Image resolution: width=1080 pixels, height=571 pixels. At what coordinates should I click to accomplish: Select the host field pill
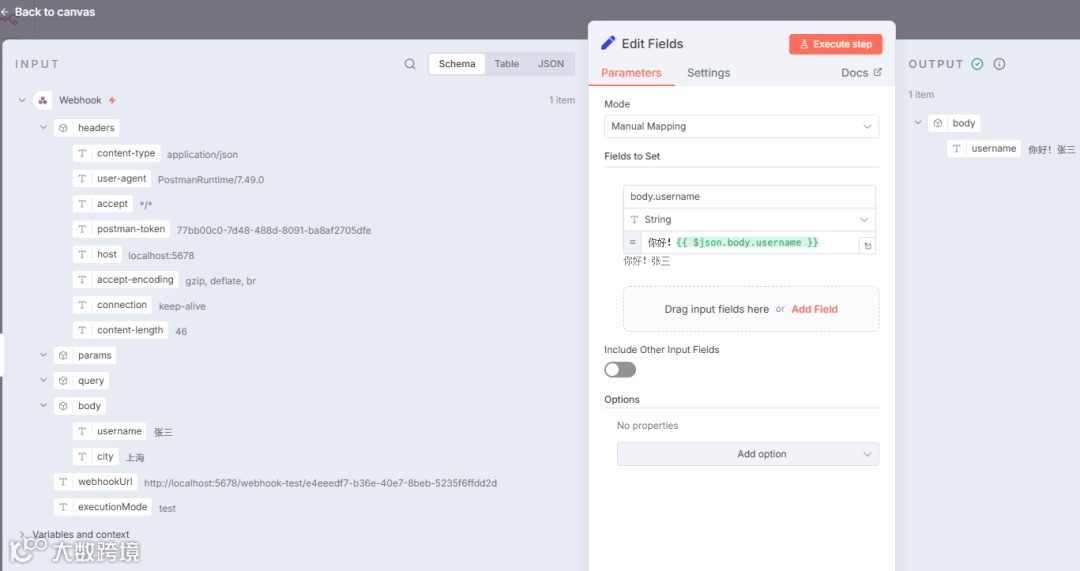pos(97,255)
